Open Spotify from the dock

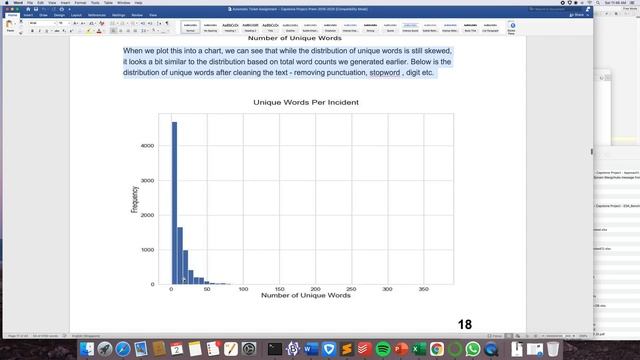[x=383, y=349]
